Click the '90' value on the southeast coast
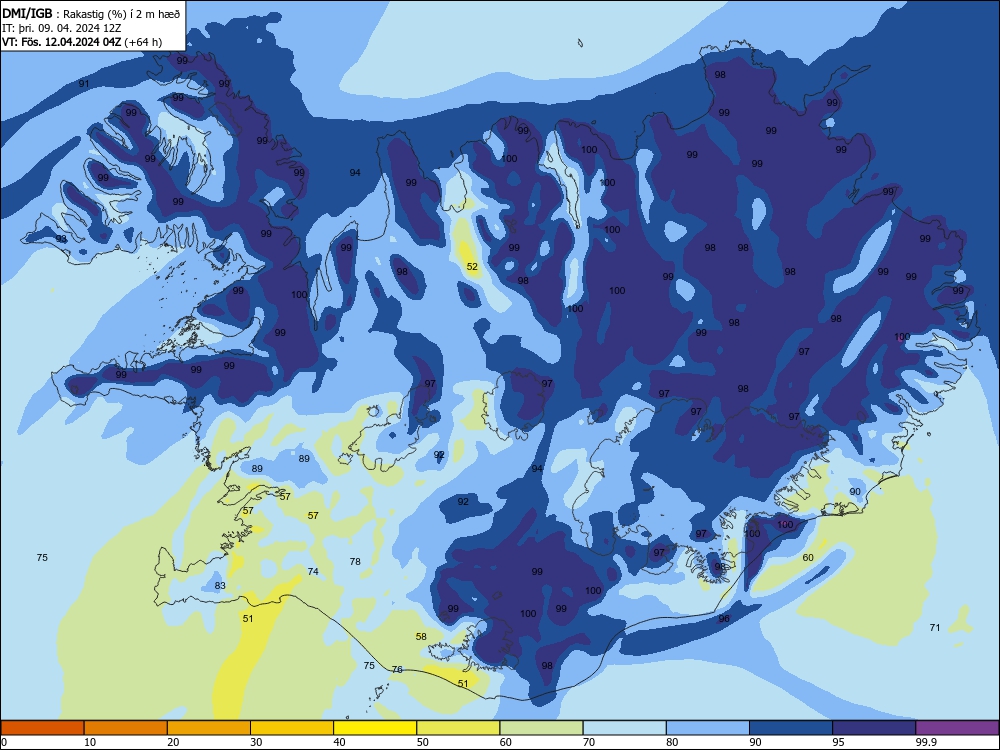This screenshot has height=750, width=1000. (855, 491)
